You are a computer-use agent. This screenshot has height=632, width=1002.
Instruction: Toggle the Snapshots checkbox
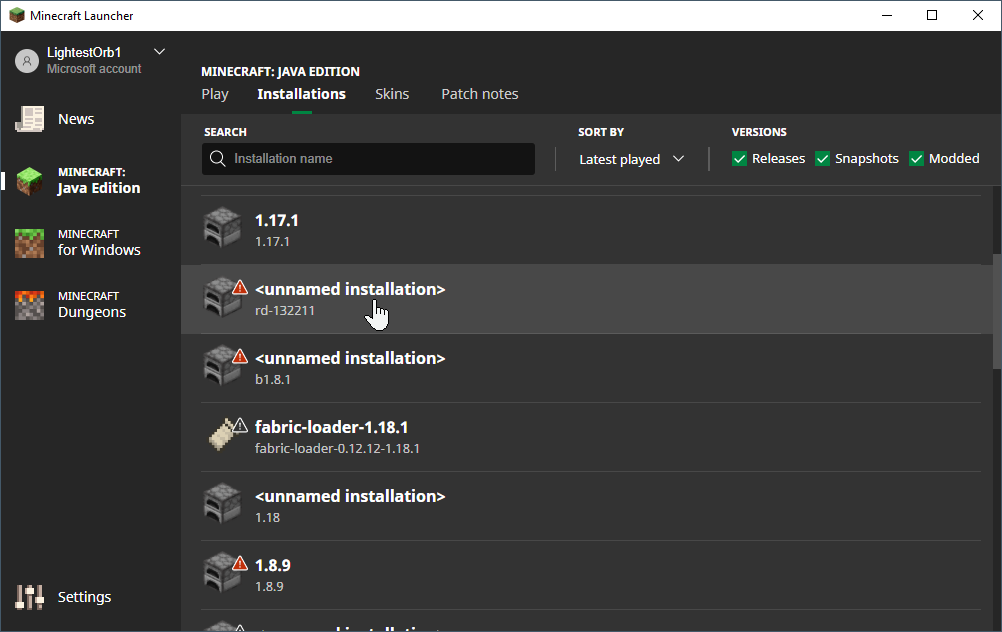point(822,158)
